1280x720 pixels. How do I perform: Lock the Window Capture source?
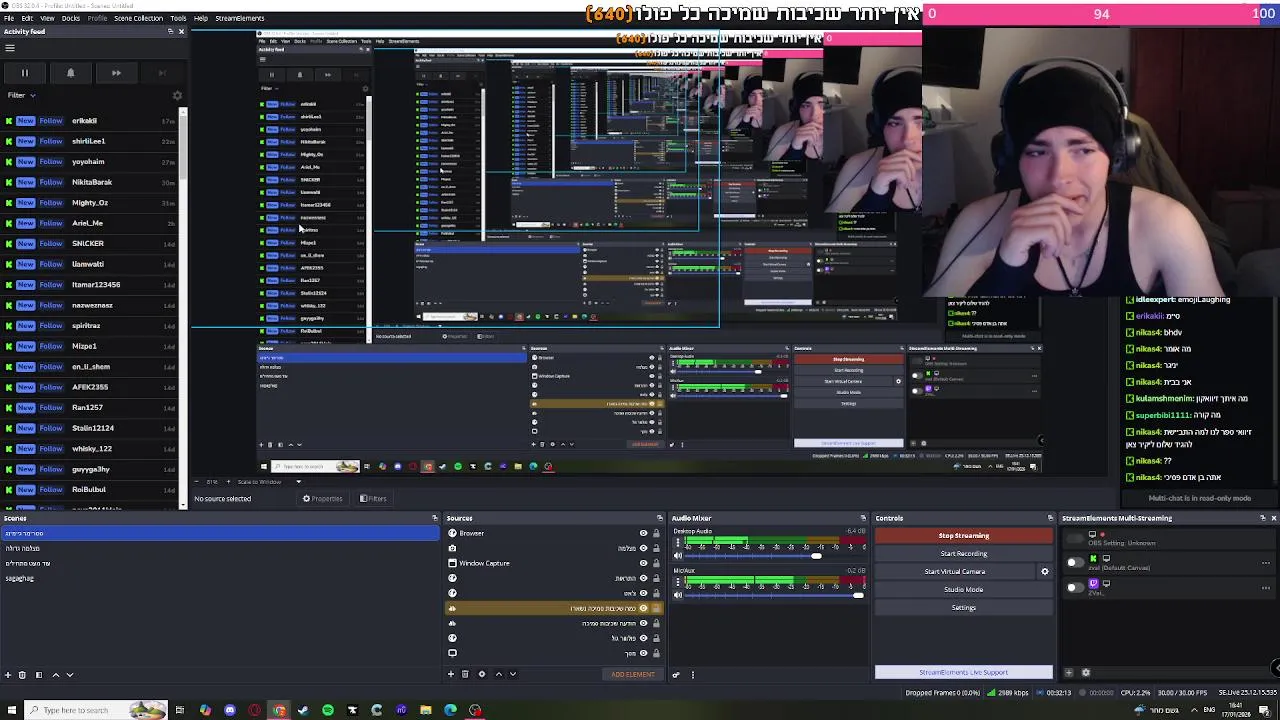(656, 563)
